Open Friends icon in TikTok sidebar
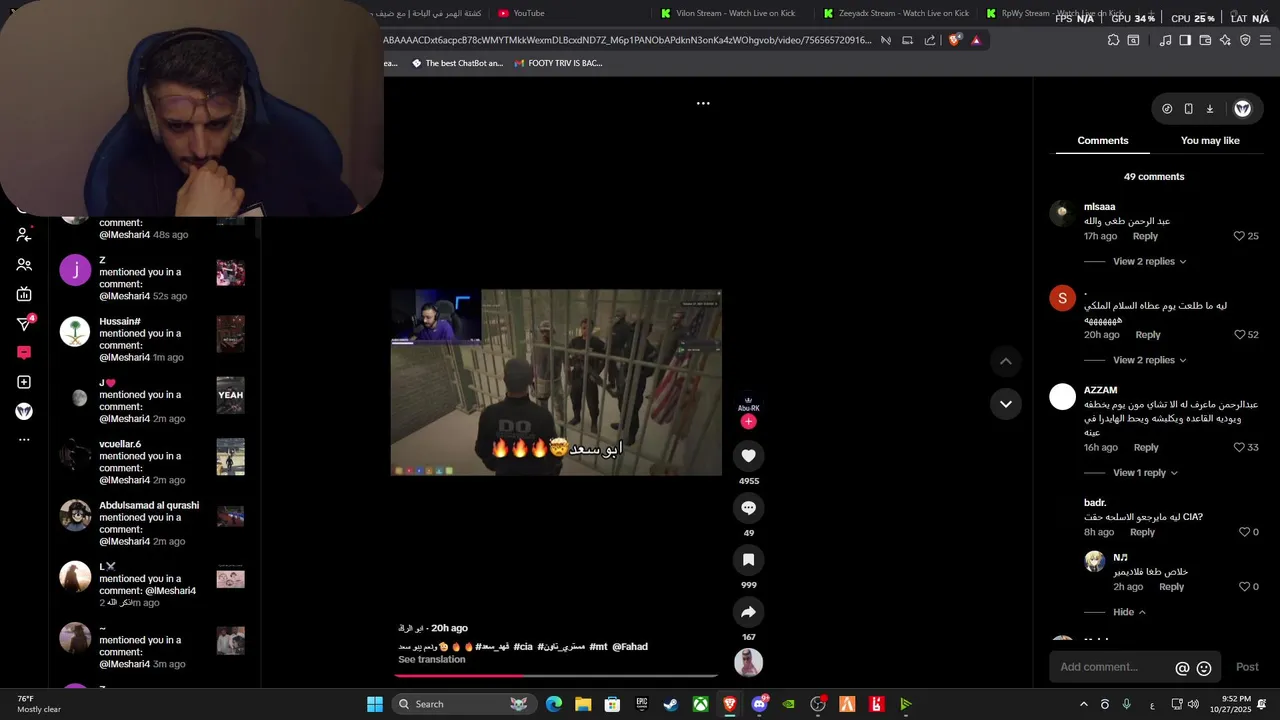This screenshot has height=720, width=1280. [24, 265]
